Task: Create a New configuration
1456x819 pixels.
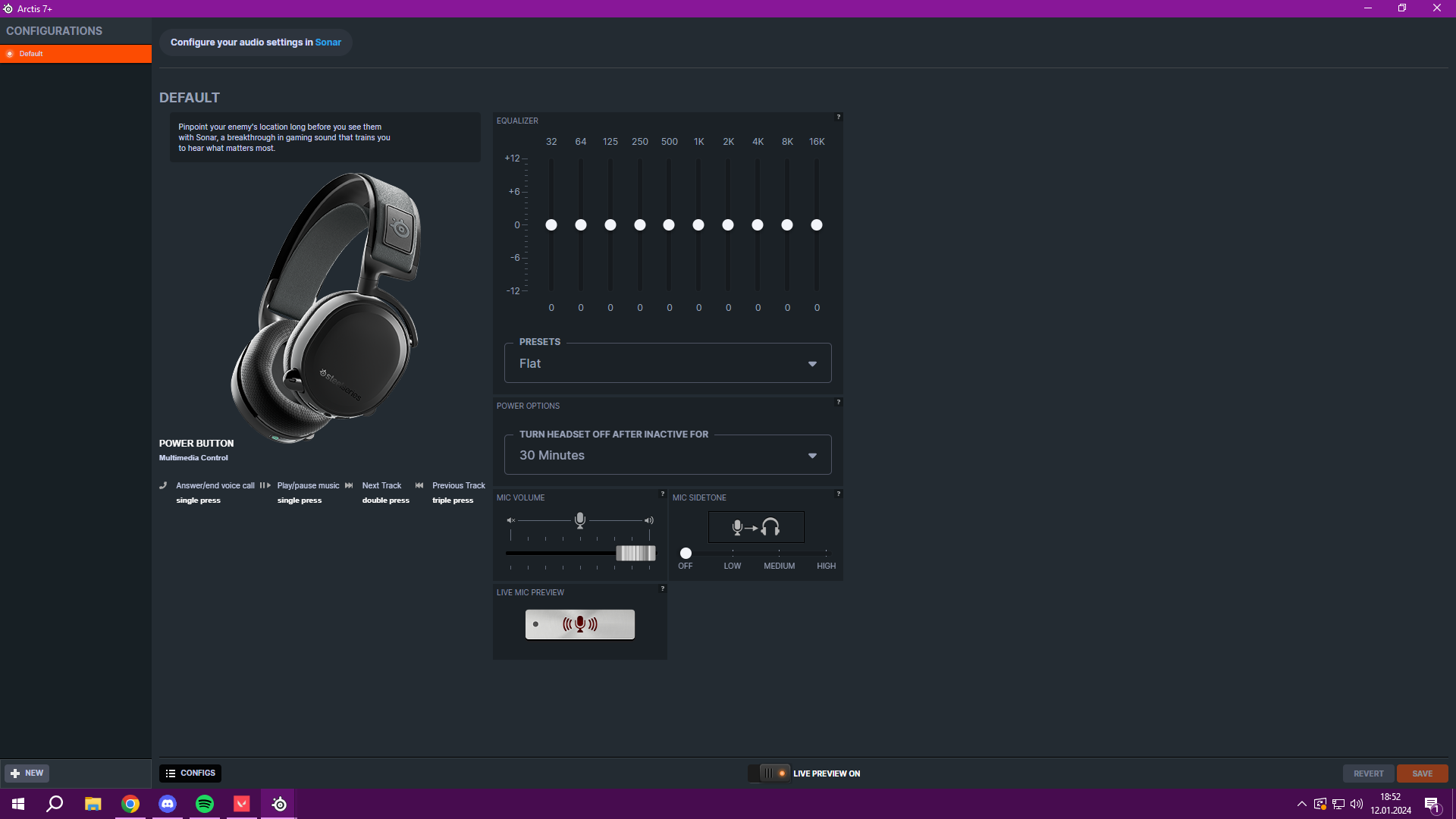Action: (27, 773)
